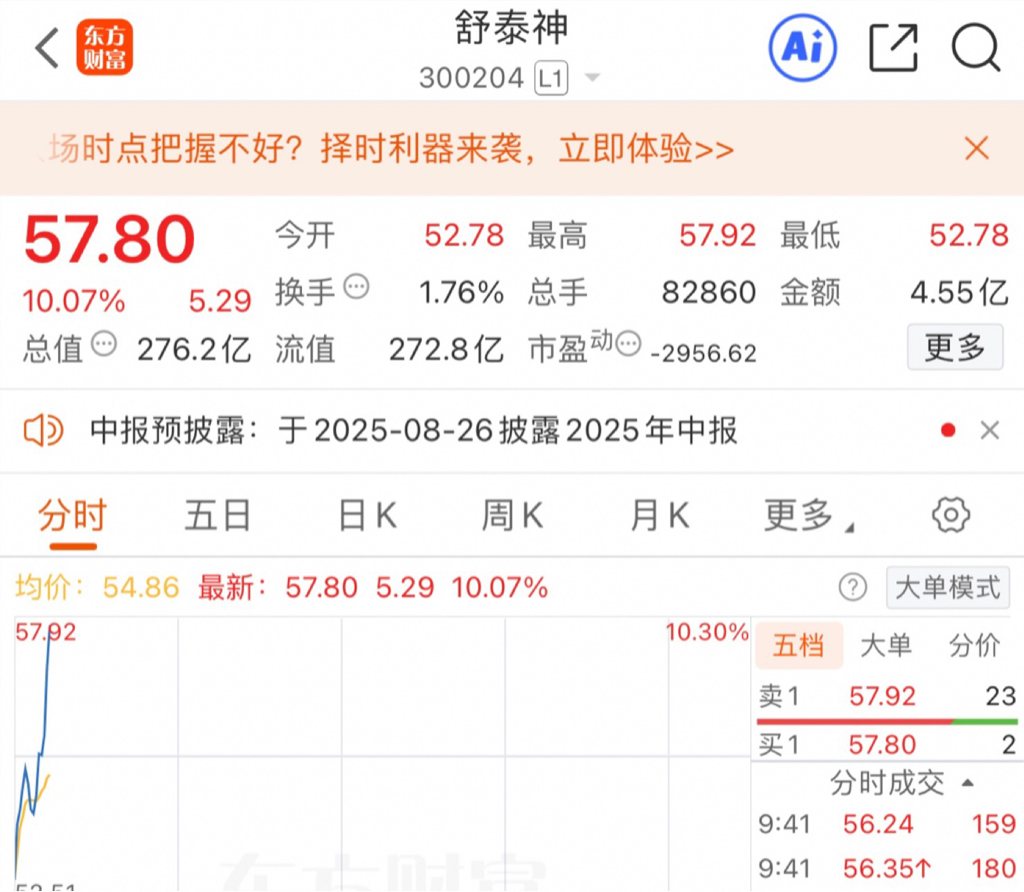Tap the intraday price chart area
This screenshot has width=1024, height=892.
(383, 754)
